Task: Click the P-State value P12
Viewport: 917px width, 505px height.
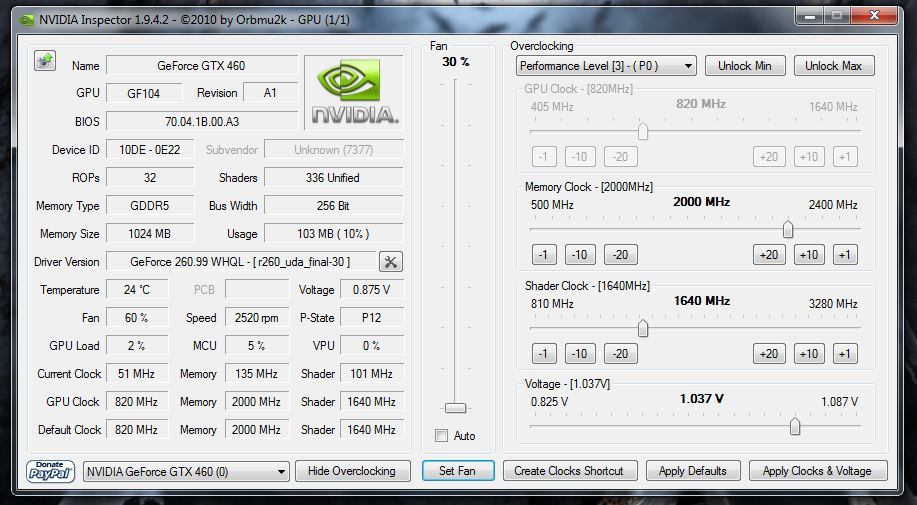Action: (x=371, y=318)
